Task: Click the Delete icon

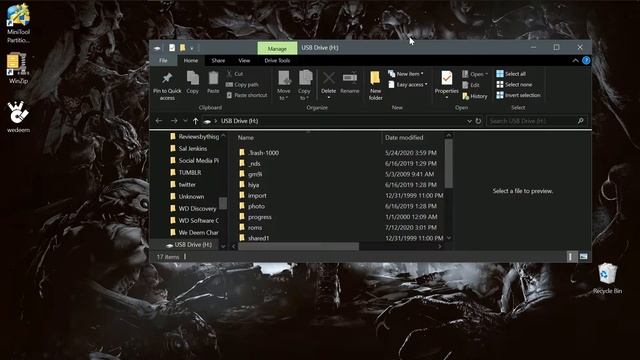Action: tap(329, 78)
